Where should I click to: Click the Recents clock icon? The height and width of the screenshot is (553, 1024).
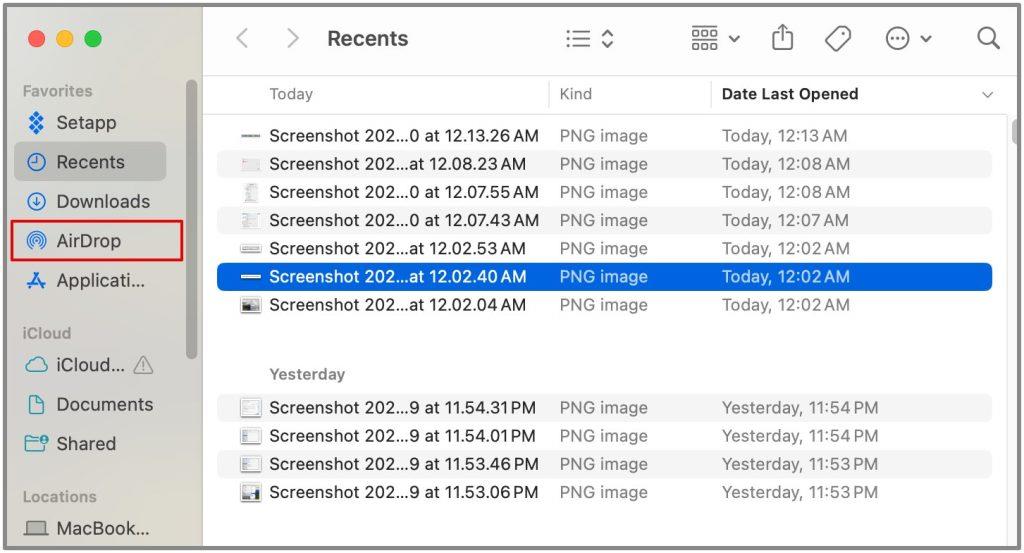[37, 162]
